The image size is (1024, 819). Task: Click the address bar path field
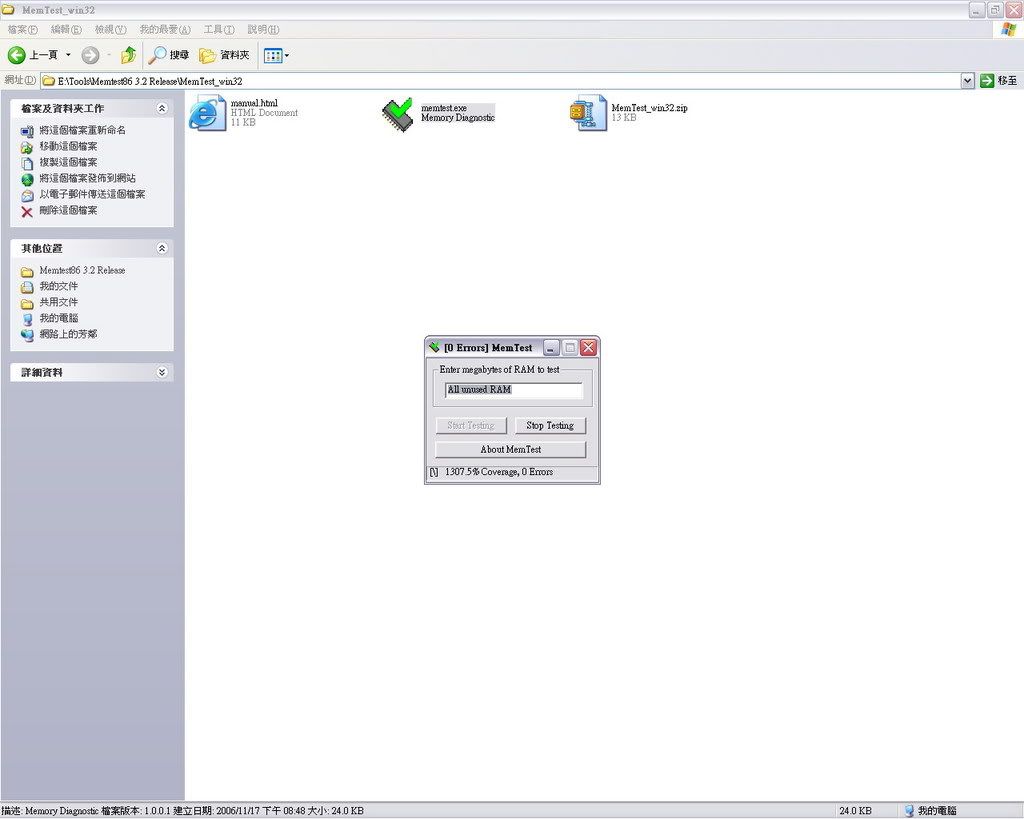click(500, 81)
